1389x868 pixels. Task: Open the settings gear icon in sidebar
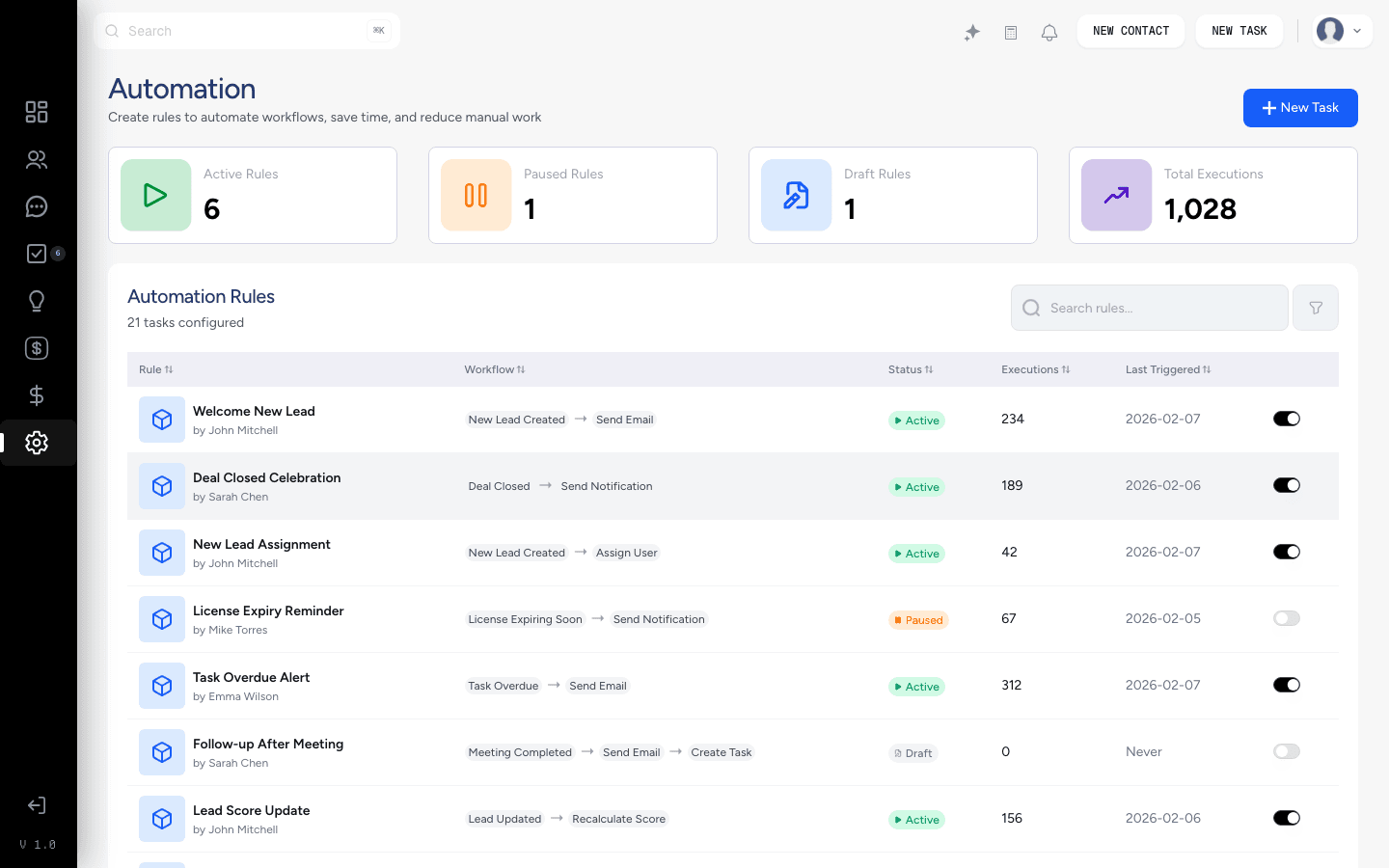pyautogui.click(x=37, y=443)
